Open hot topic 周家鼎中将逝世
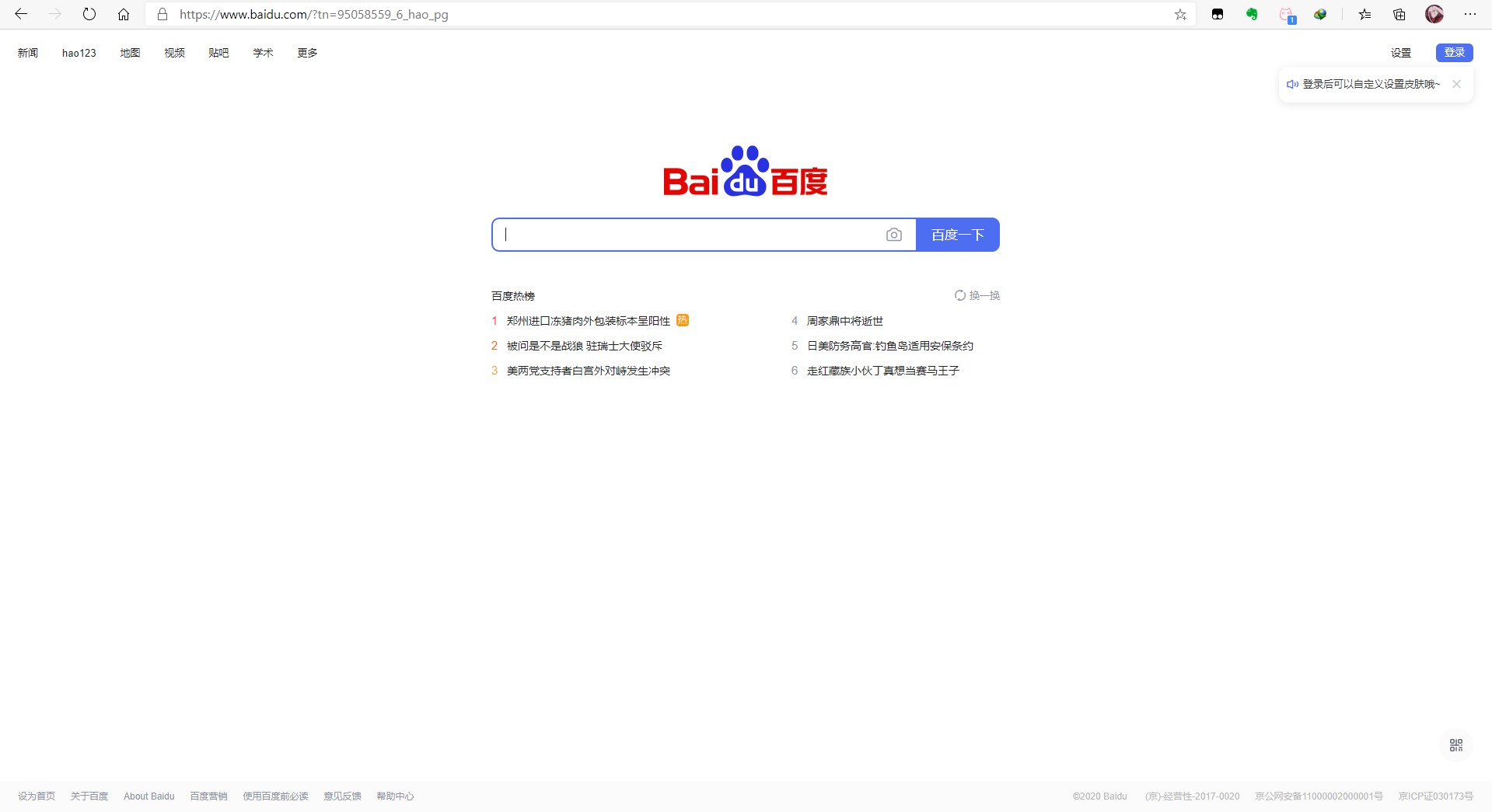The height and width of the screenshot is (812, 1492). [845, 321]
